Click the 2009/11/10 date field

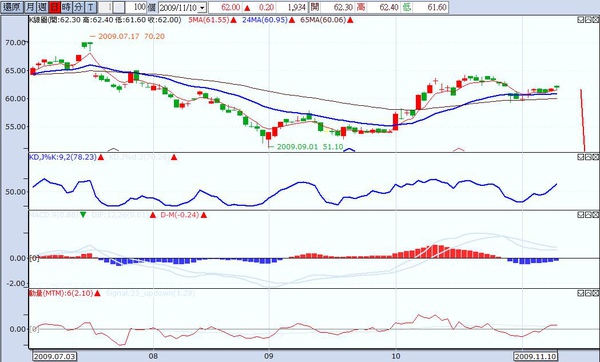(178, 8)
